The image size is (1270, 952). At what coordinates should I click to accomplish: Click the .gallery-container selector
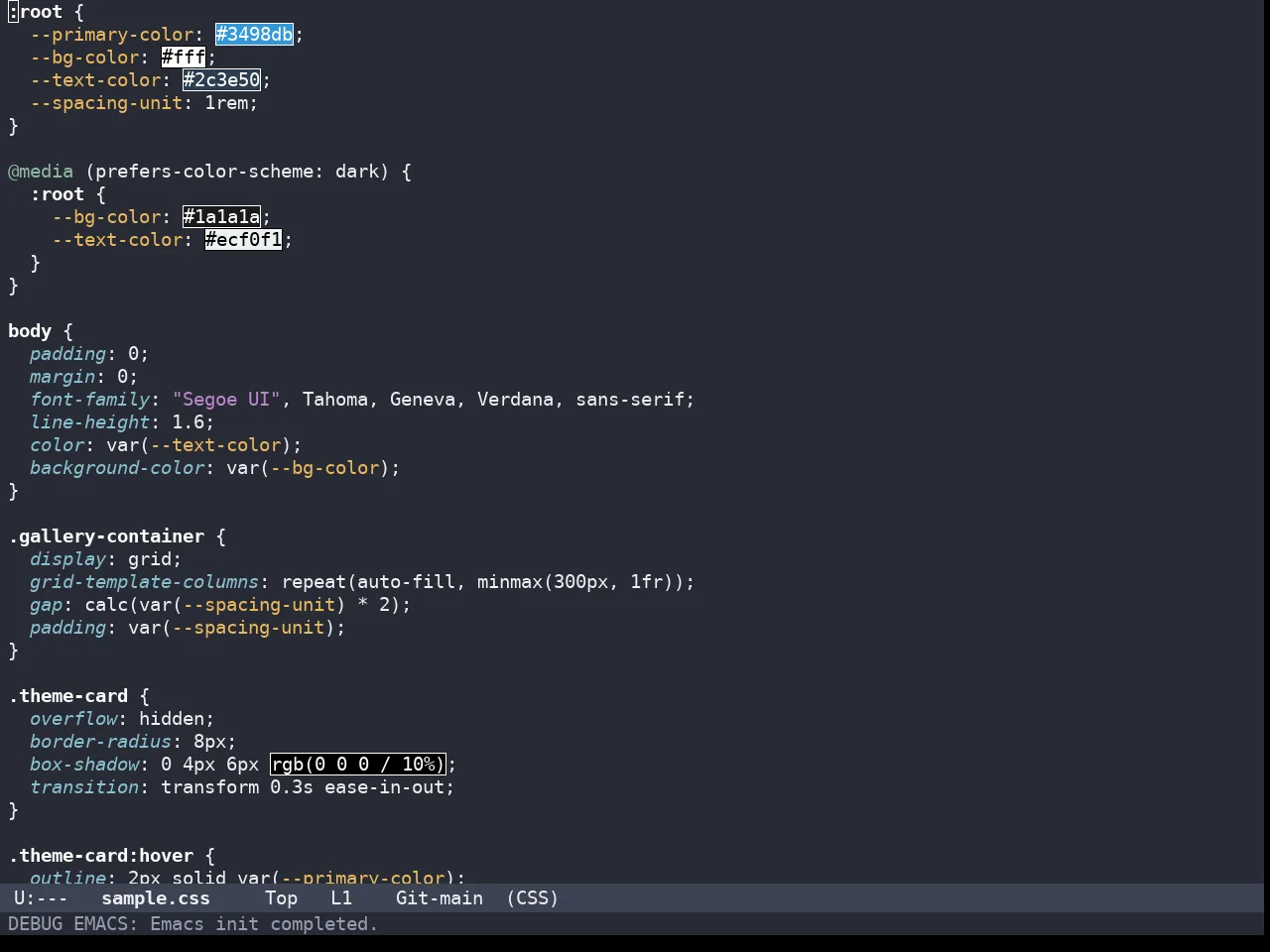point(106,536)
